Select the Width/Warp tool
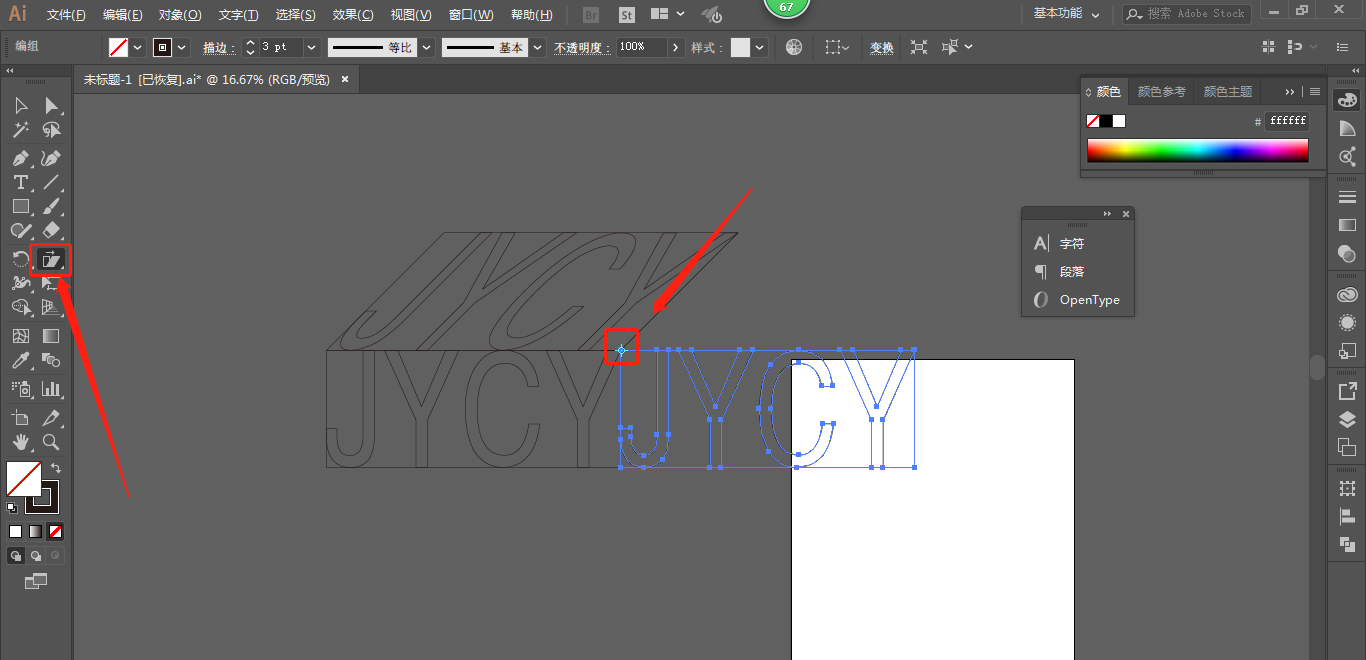 tap(21, 284)
